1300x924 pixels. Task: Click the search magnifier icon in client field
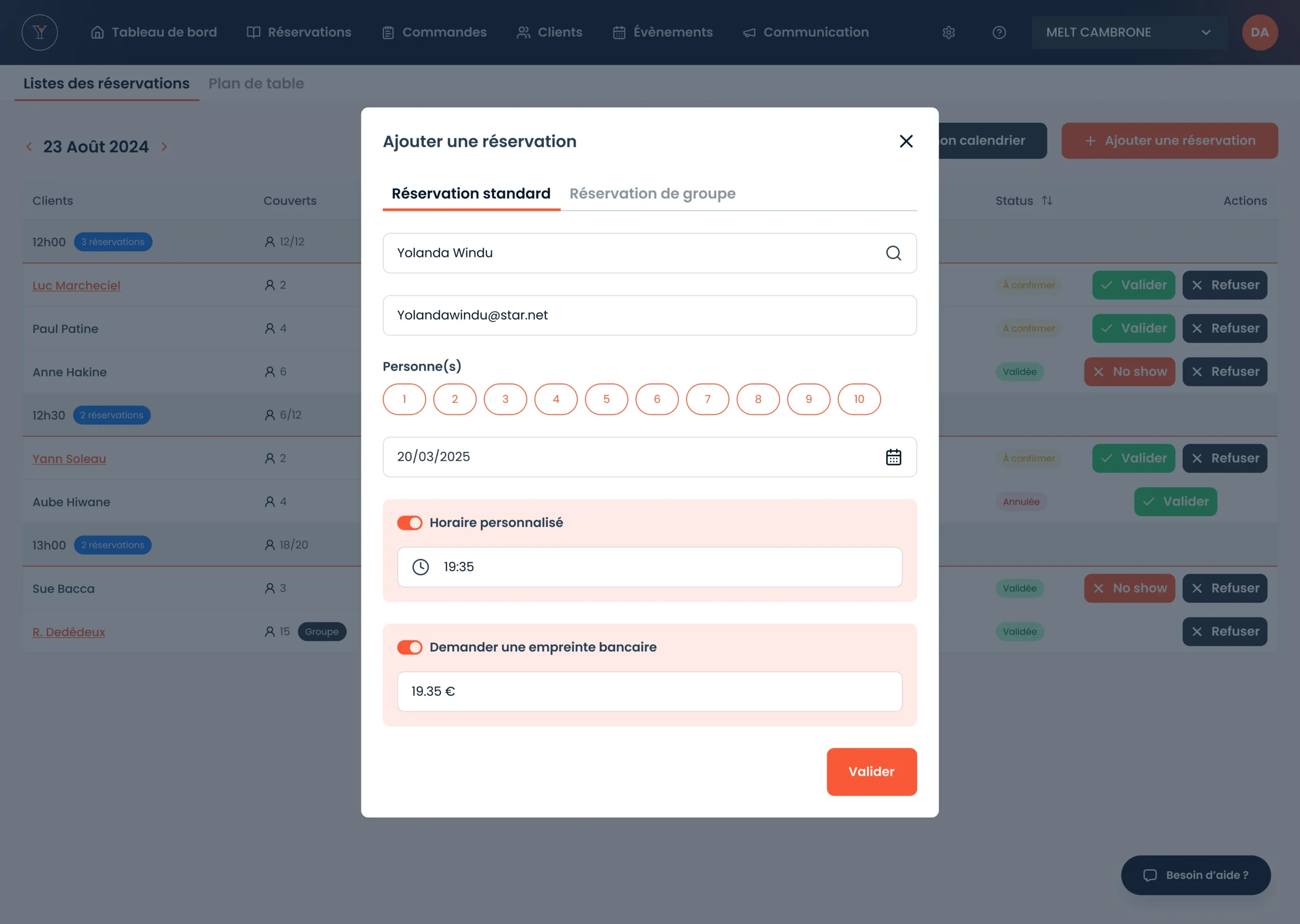pos(893,253)
